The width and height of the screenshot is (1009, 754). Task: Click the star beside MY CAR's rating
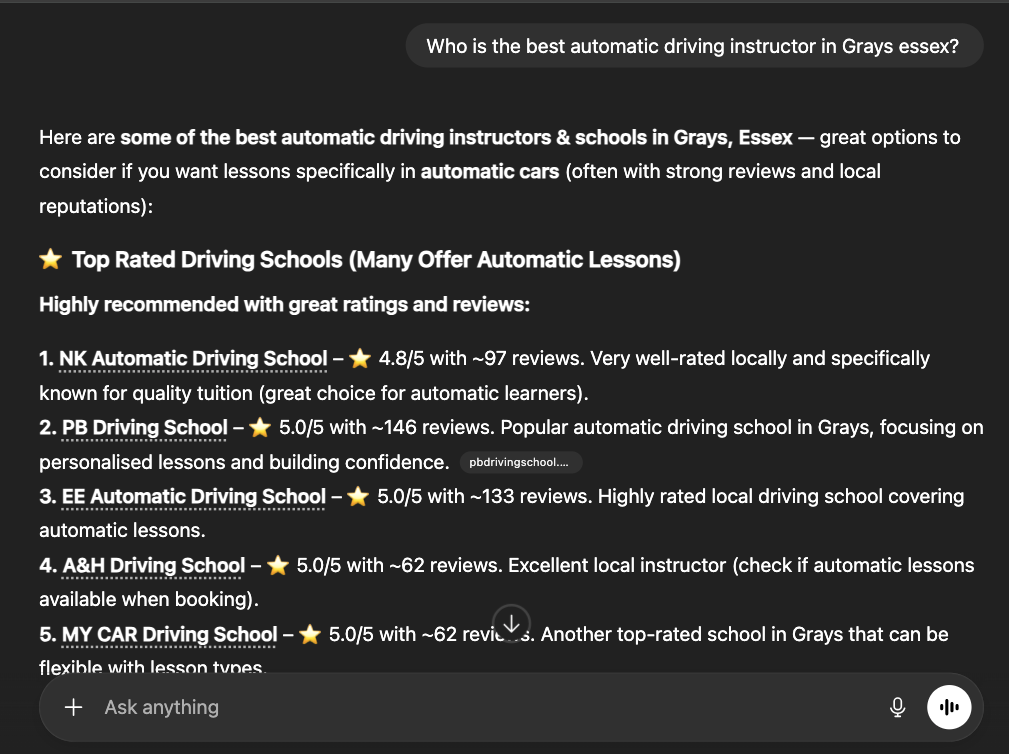310,635
